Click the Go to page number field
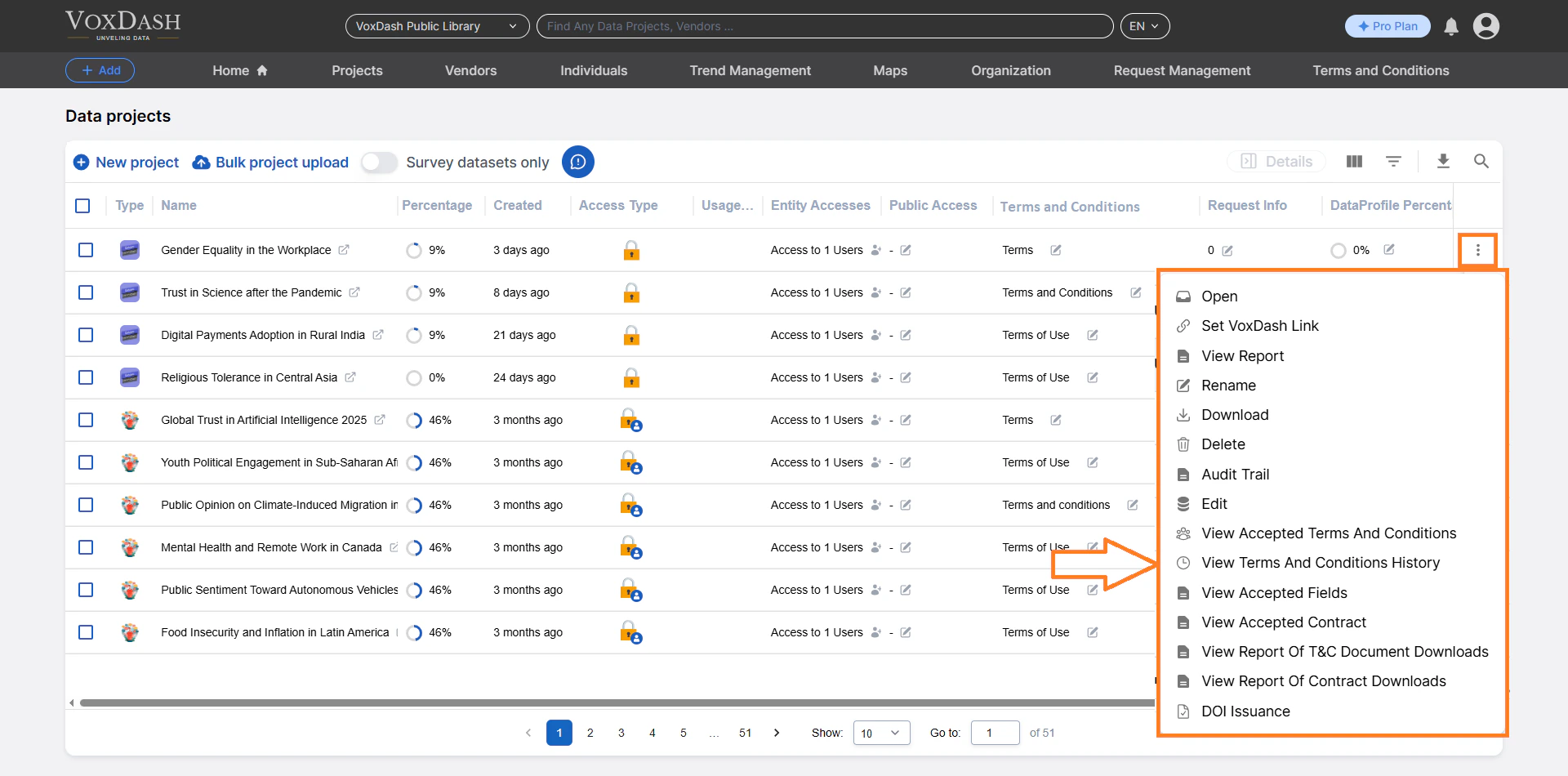Viewport: 1568px width, 776px height. pos(995,733)
